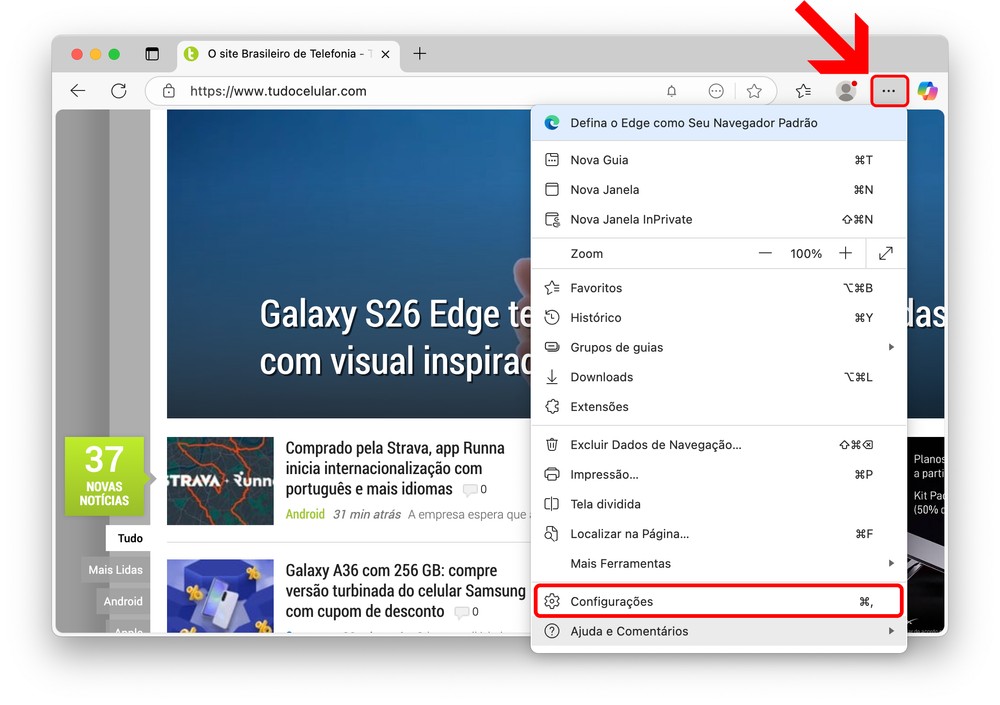Image resolution: width=1000 pixels, height=705 pixels.
Task: Expand Ajuda e Comentários submenu
Action: (x=719, y=631)
